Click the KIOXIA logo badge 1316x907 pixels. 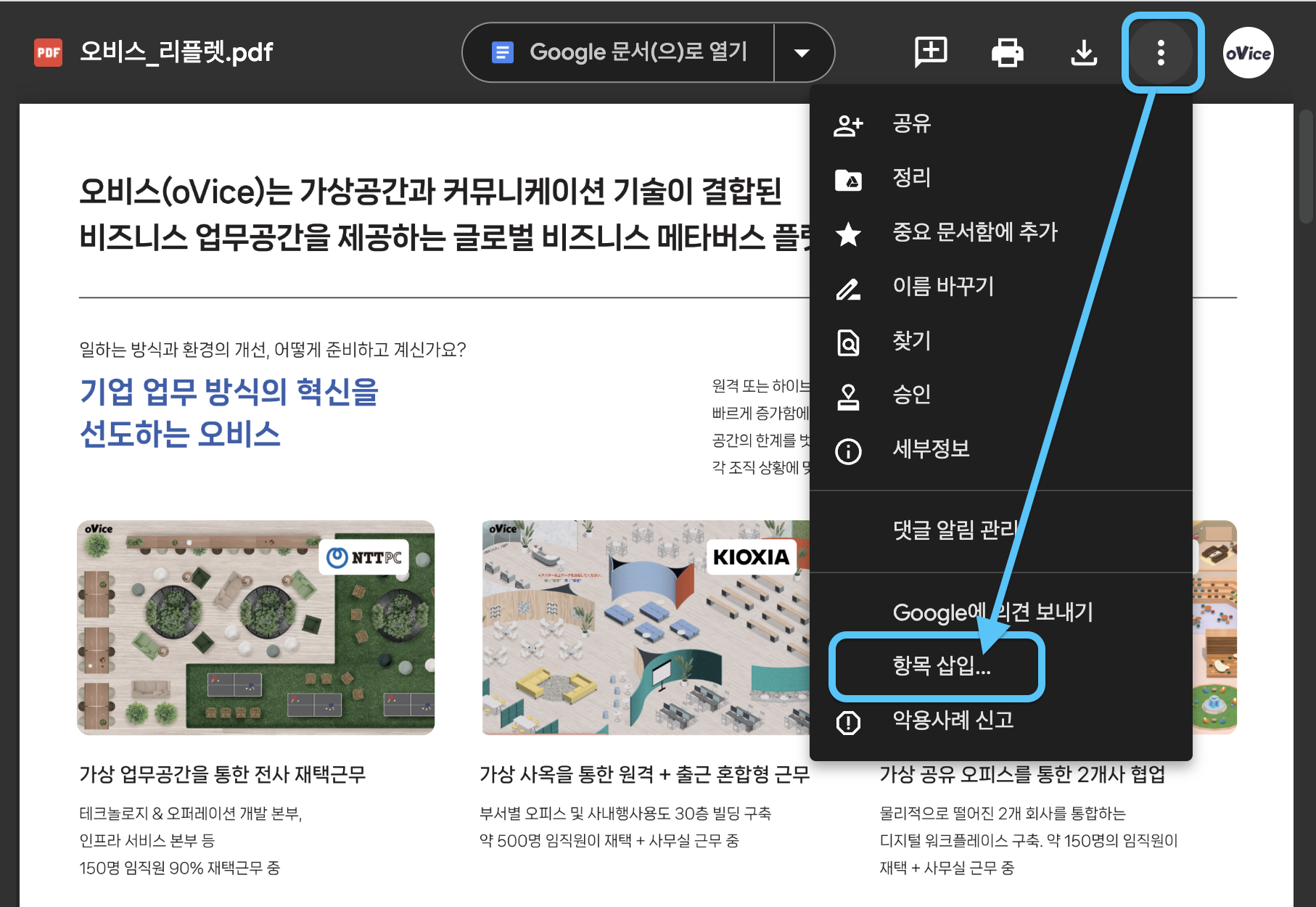[751, 557]
